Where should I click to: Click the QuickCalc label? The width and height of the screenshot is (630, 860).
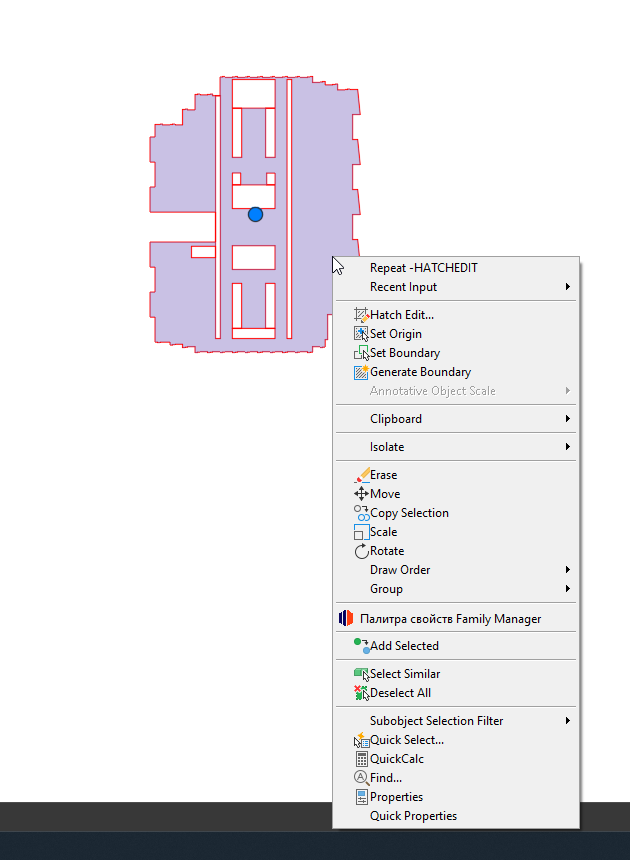397,759
